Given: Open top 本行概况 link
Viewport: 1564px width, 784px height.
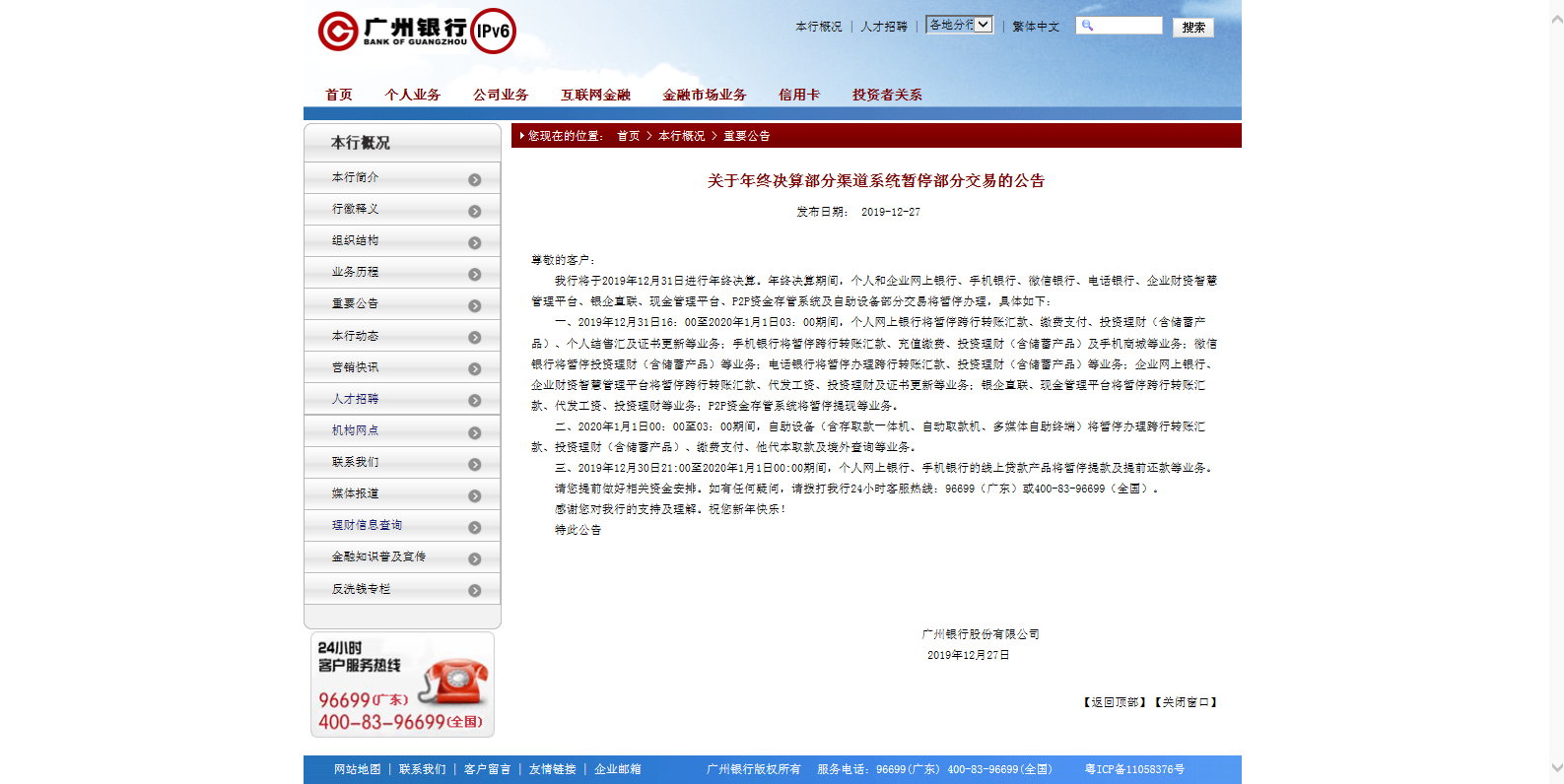Looking at the screenshot, I should pos(819,27).
